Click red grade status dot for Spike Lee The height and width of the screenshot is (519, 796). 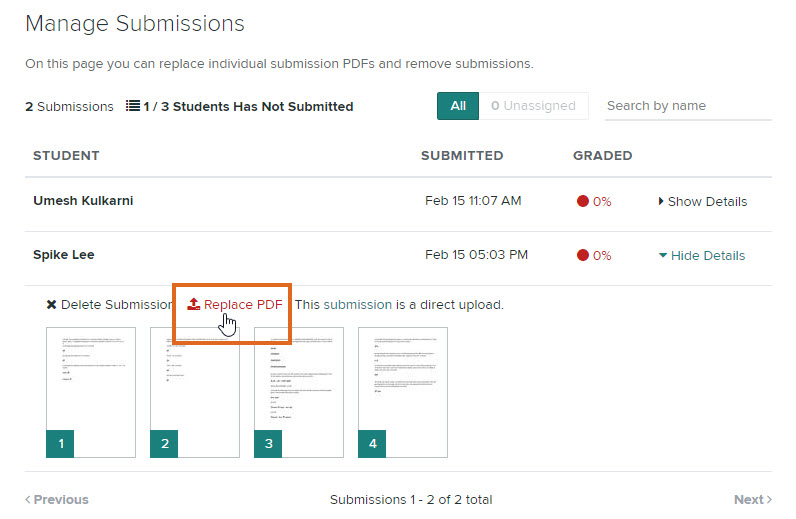(x=583, y=255)
